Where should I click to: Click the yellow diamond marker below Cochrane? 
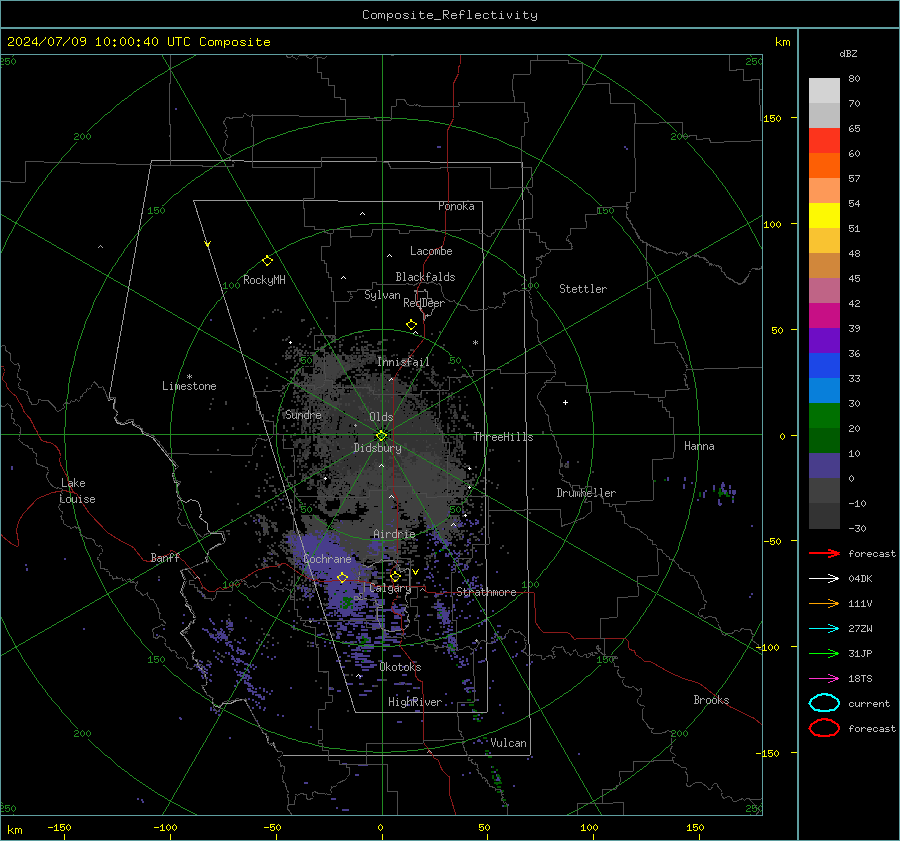[x=343, y=578]
